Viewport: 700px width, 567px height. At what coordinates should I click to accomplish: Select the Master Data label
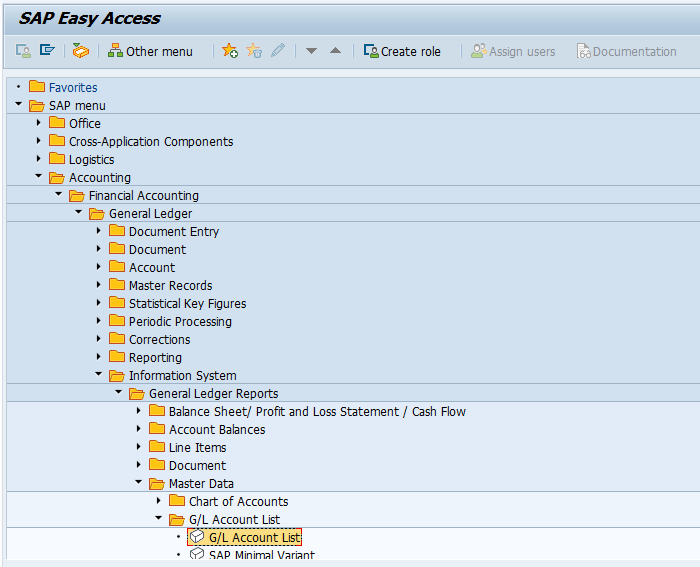[201, 484]
